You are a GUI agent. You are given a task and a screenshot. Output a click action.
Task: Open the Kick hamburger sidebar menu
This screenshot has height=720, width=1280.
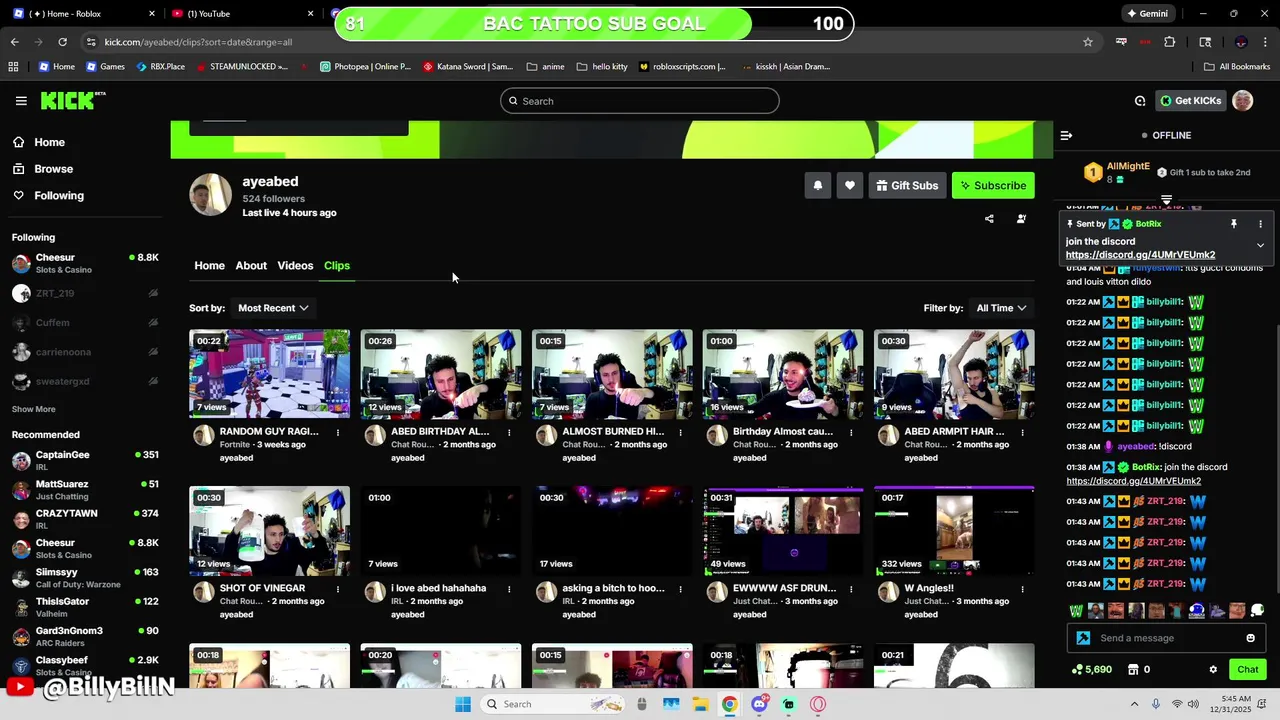pos(21,101)
